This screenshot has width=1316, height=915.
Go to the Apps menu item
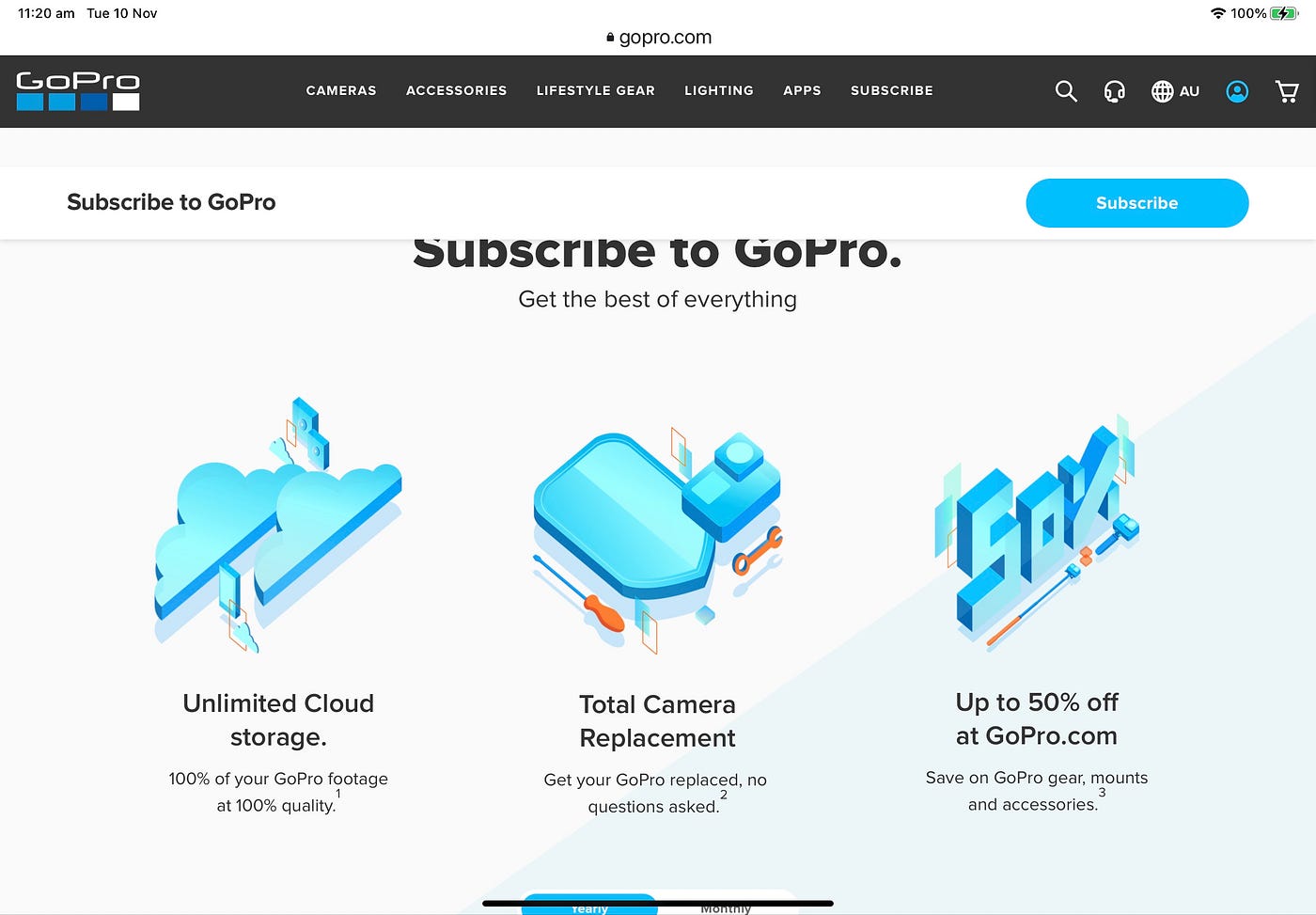coord(802,90)
